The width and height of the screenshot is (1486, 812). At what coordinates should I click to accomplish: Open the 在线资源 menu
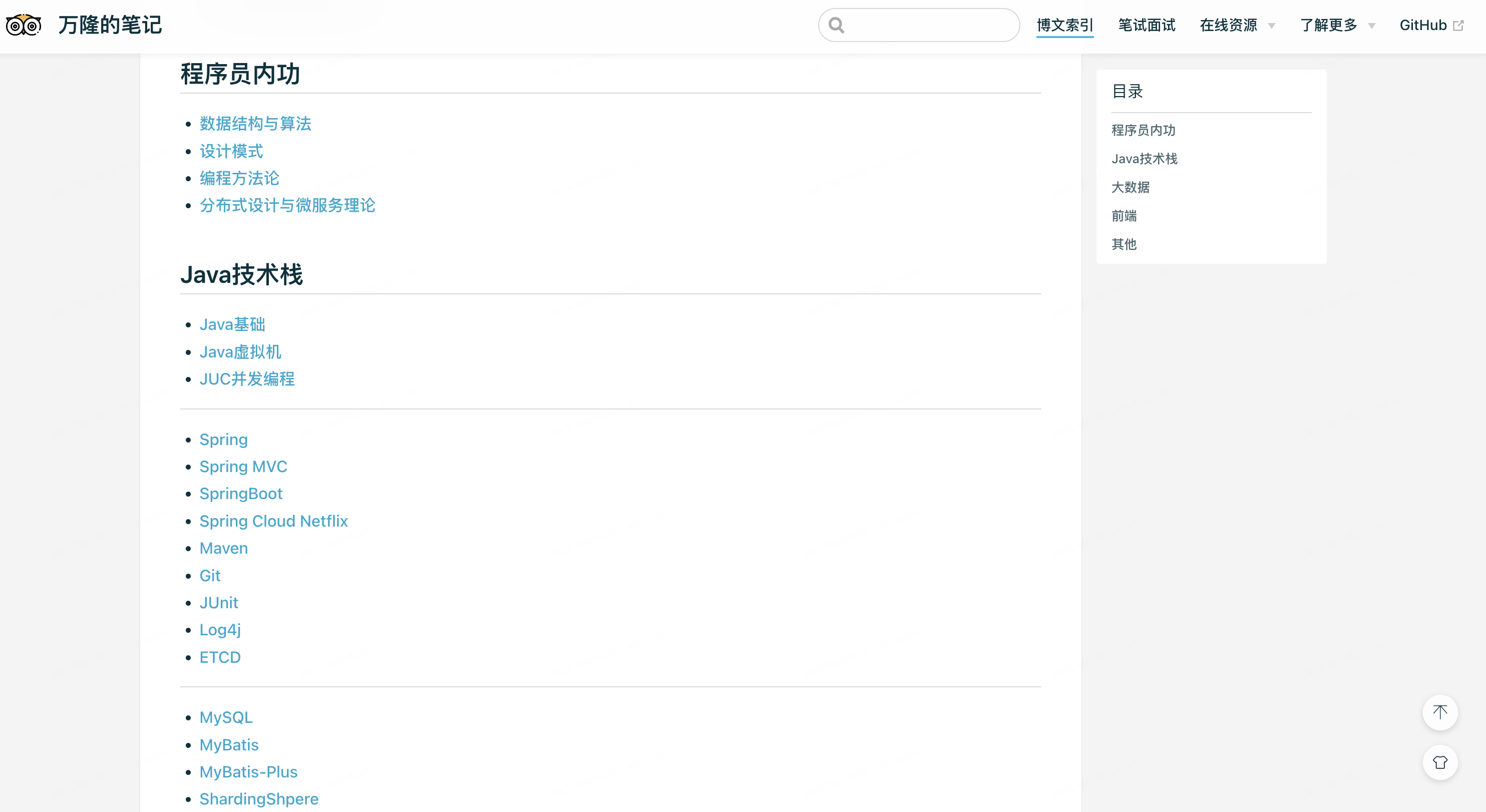coord(1228,26)
